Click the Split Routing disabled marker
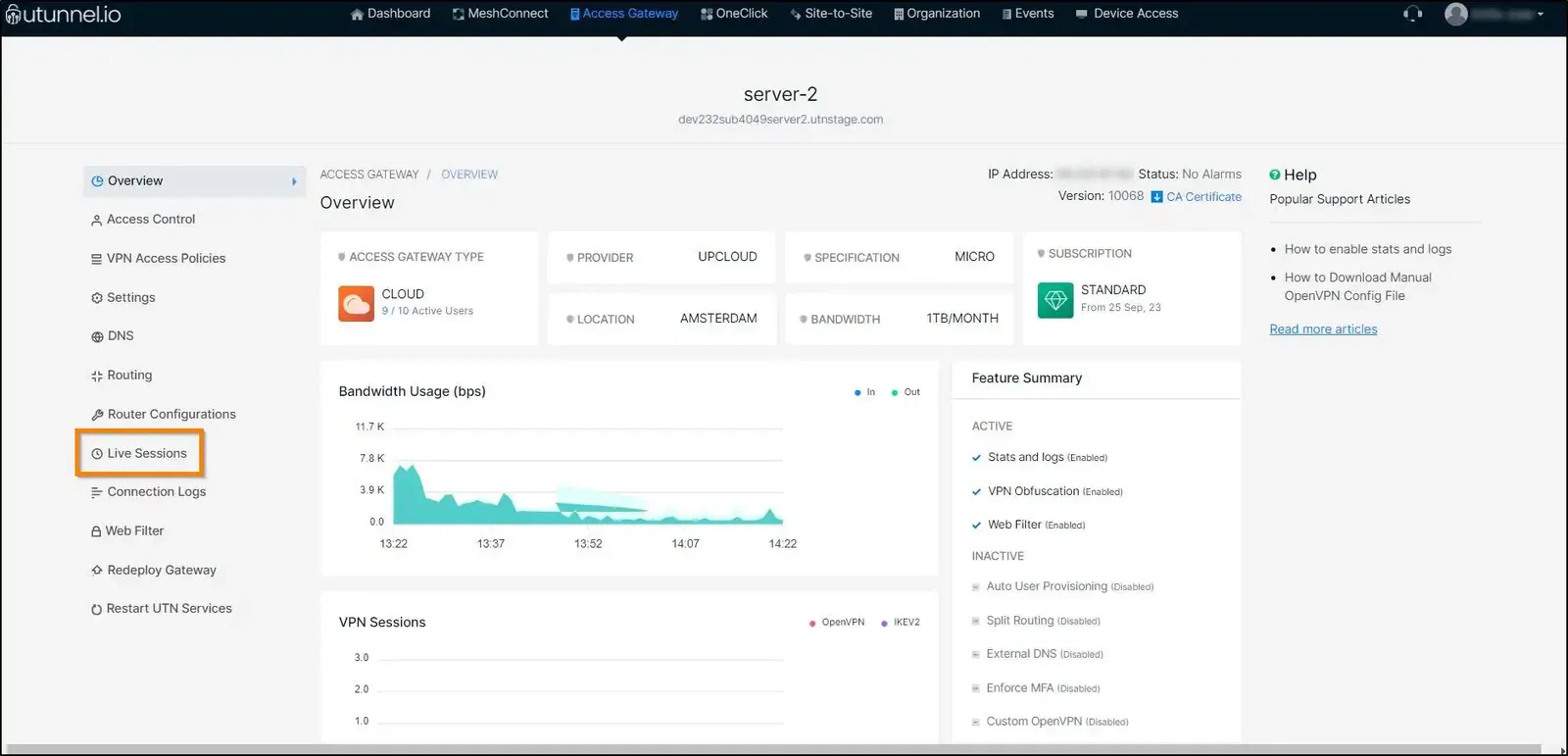This screenshot has height=756, width=1568. pos(975,622)
